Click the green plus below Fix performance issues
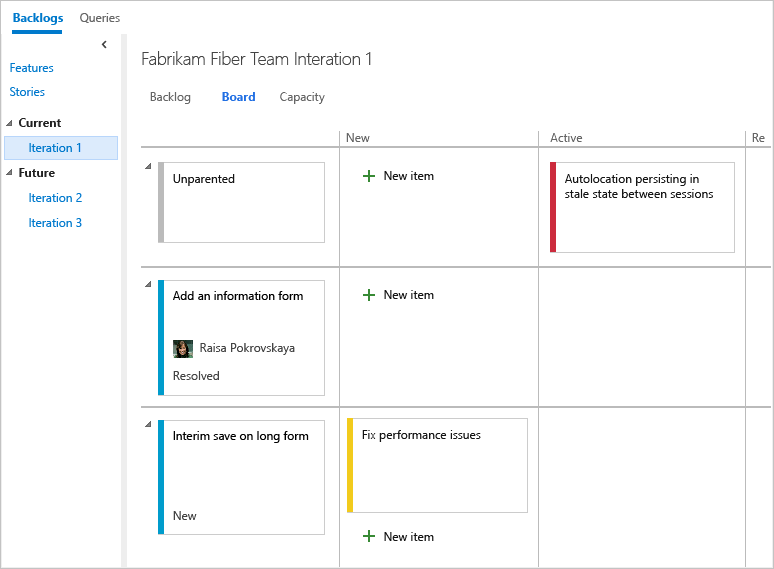This screenshot has height=569, width=774. [369, 536]
